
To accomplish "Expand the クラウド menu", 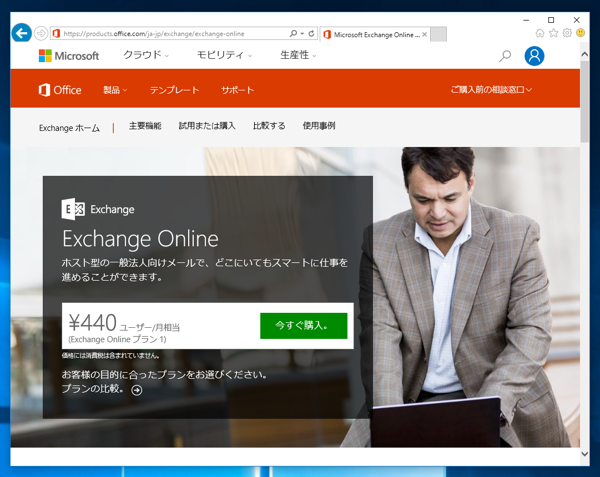I will pos(146,55).
